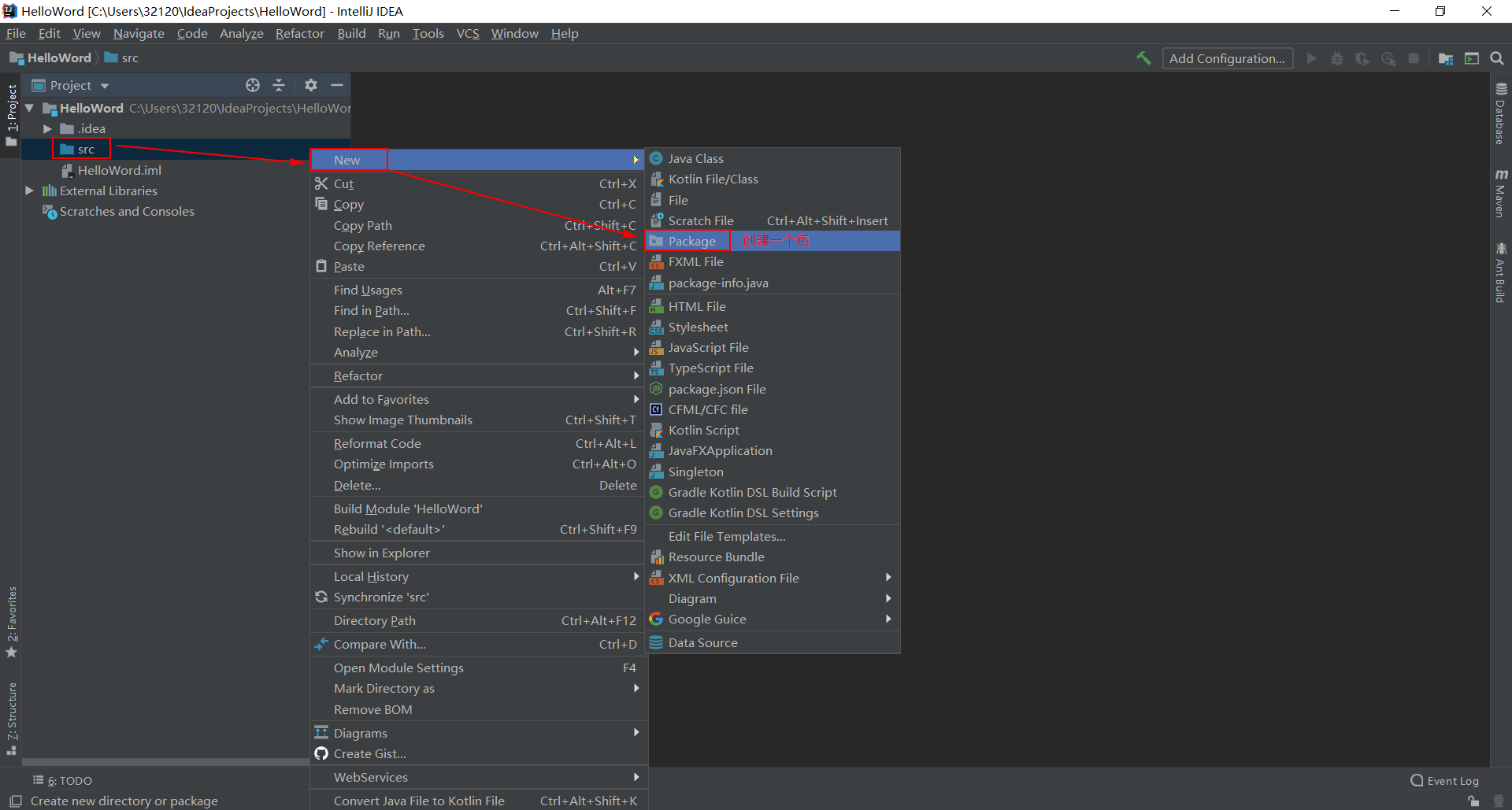Select TypeScript File entry
Viewport: 1512px width, 810px height.
tap(773, 368)
